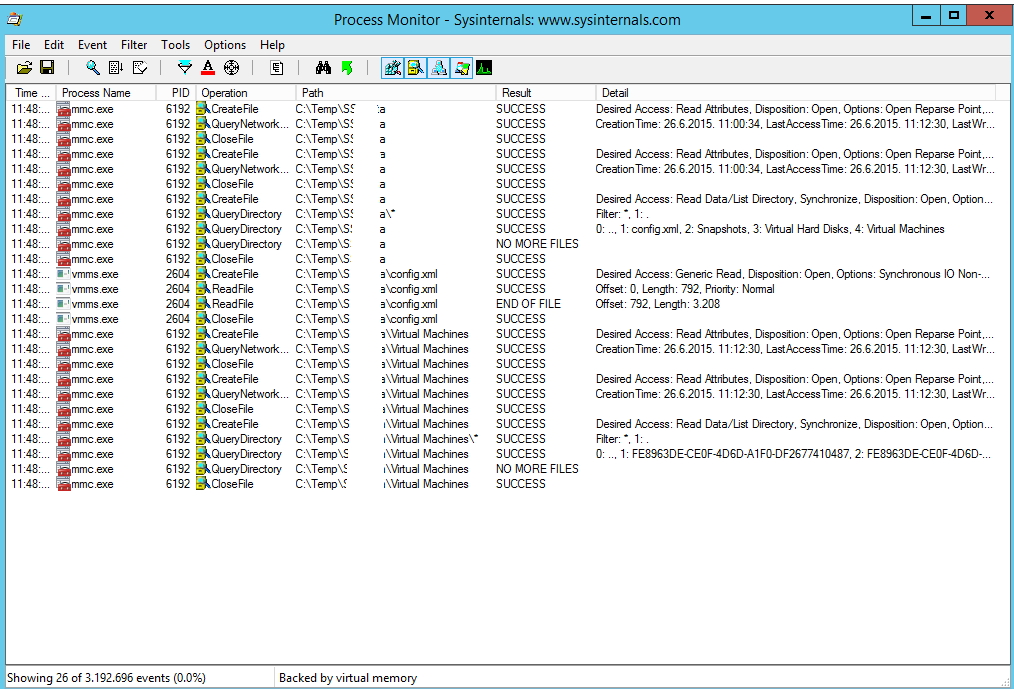
Task: Clear the display using the Clear icon
Action: [x=140, y=68]
